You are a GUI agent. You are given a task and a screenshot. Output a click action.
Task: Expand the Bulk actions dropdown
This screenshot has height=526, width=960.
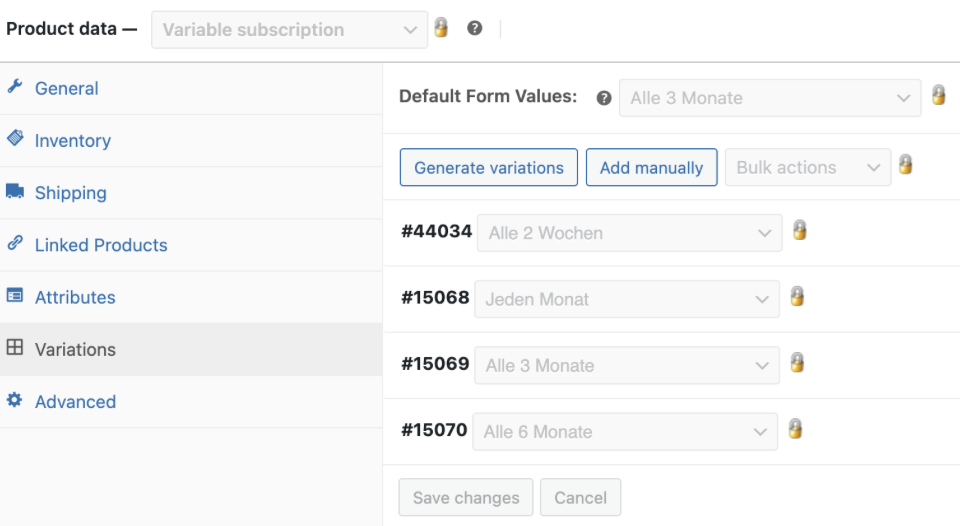click(808, 167)
